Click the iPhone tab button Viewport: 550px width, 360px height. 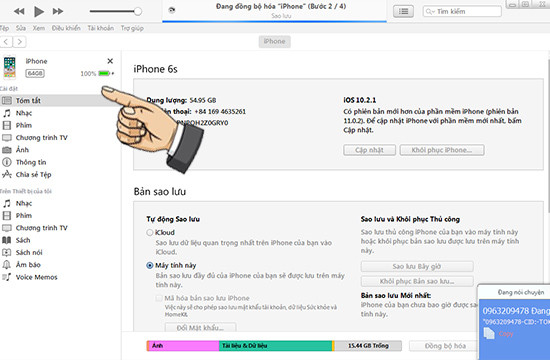[x=275, y=41]
